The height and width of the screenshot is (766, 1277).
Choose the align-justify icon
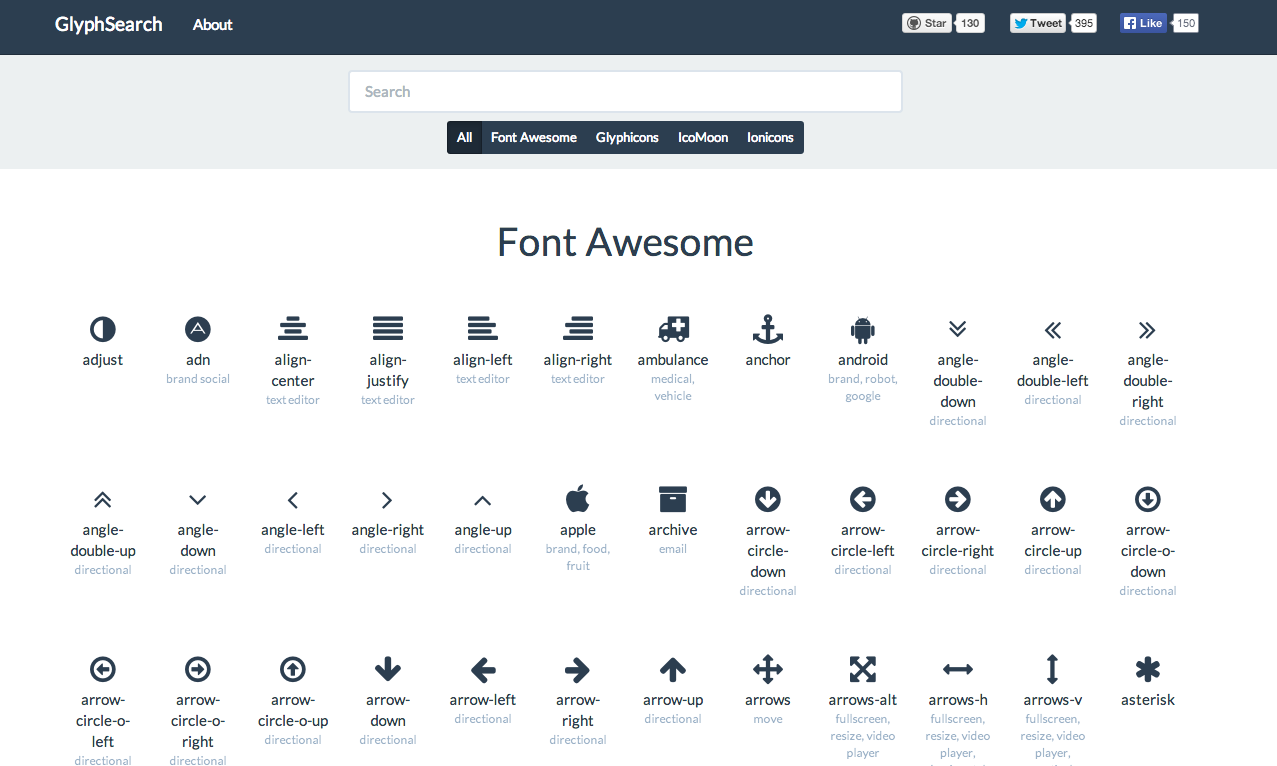tap(388, 329)
